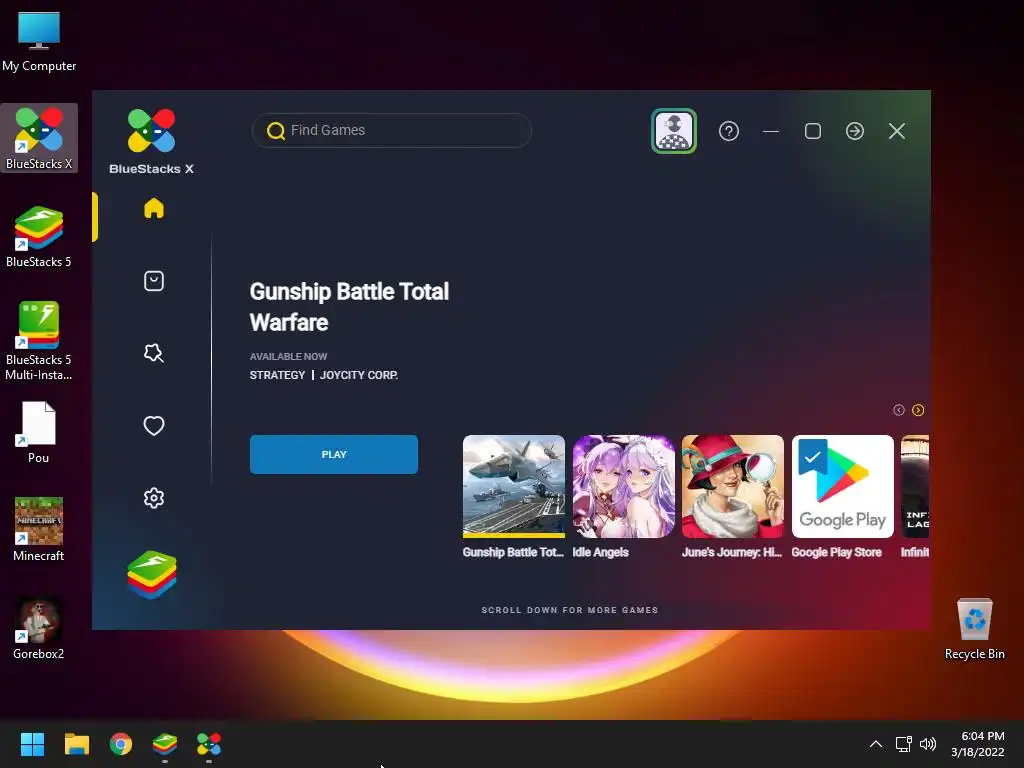Select the BlueStacks 5 desktop shortcut
This screenshot has height=768, width=1024.
pos(39,236)
